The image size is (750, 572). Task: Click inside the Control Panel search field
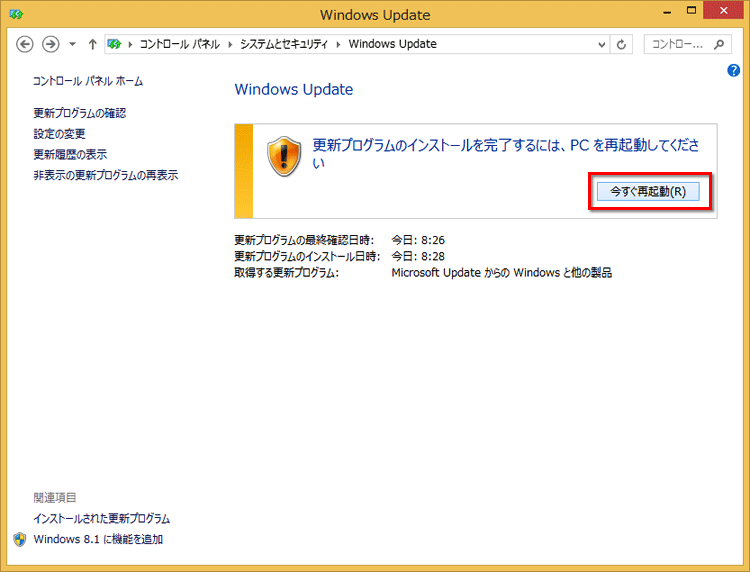(x=680, y=44)
